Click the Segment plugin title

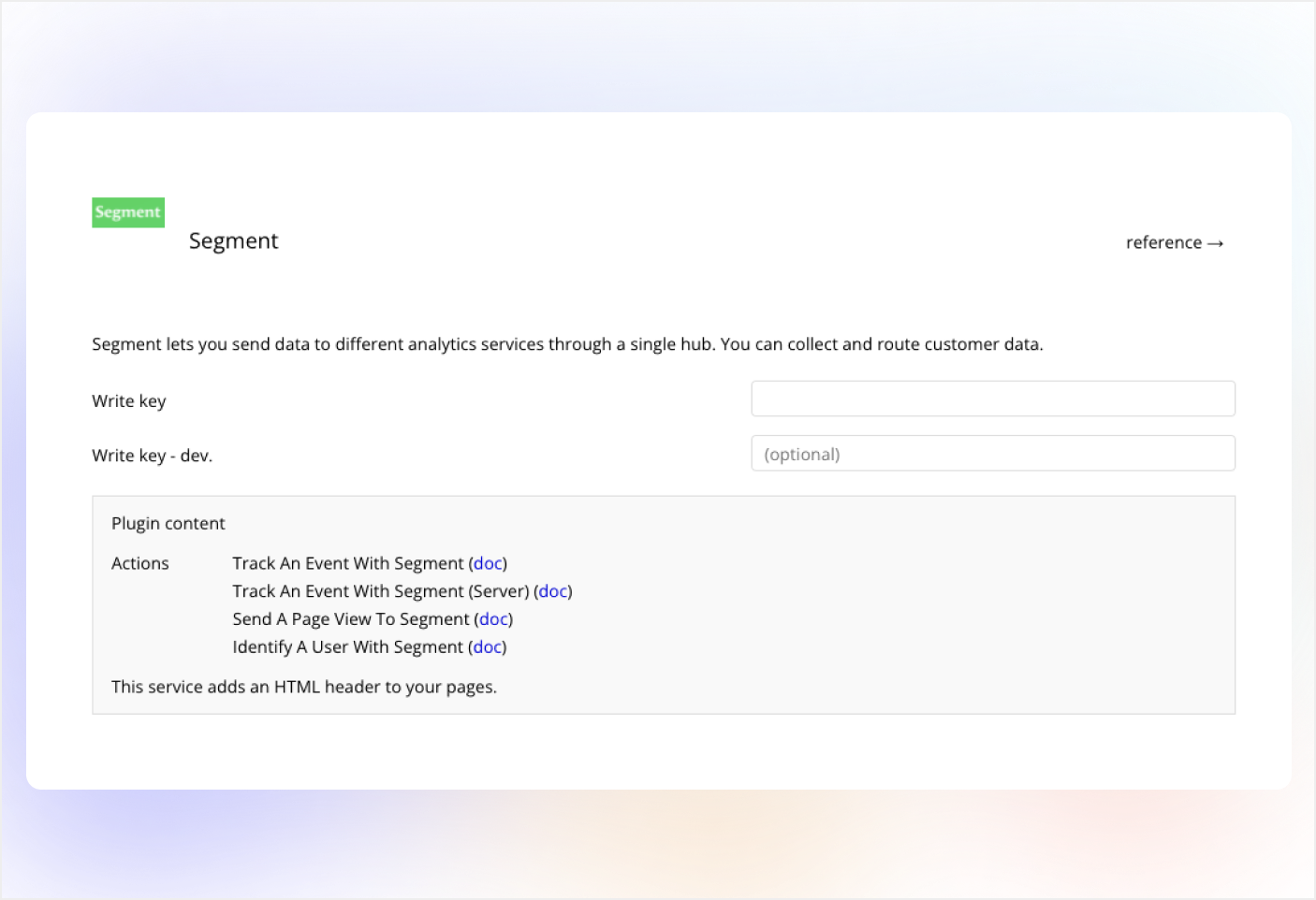point(233,241)
